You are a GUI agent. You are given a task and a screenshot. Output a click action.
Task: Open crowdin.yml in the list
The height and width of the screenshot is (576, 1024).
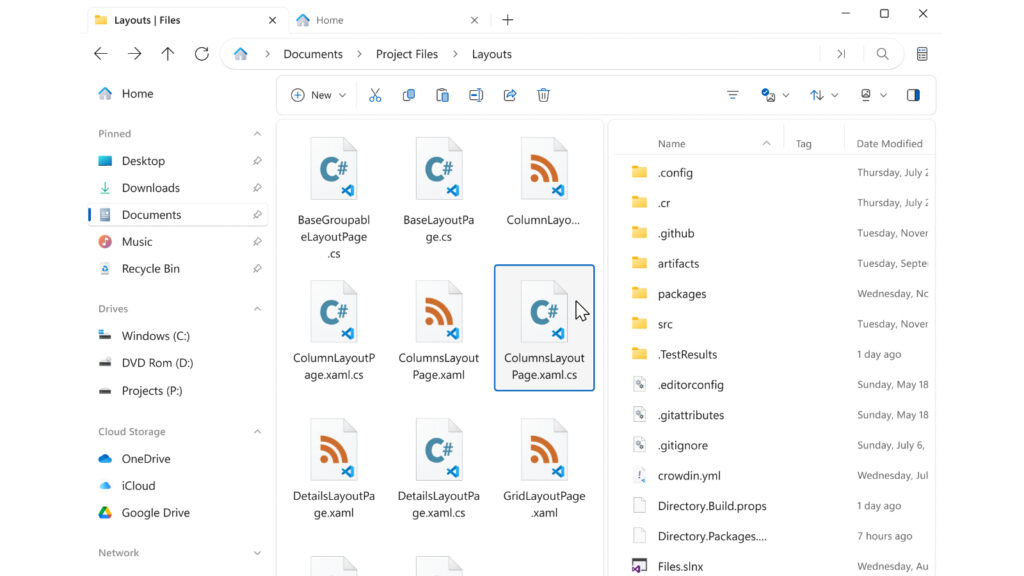coord(775,475)
